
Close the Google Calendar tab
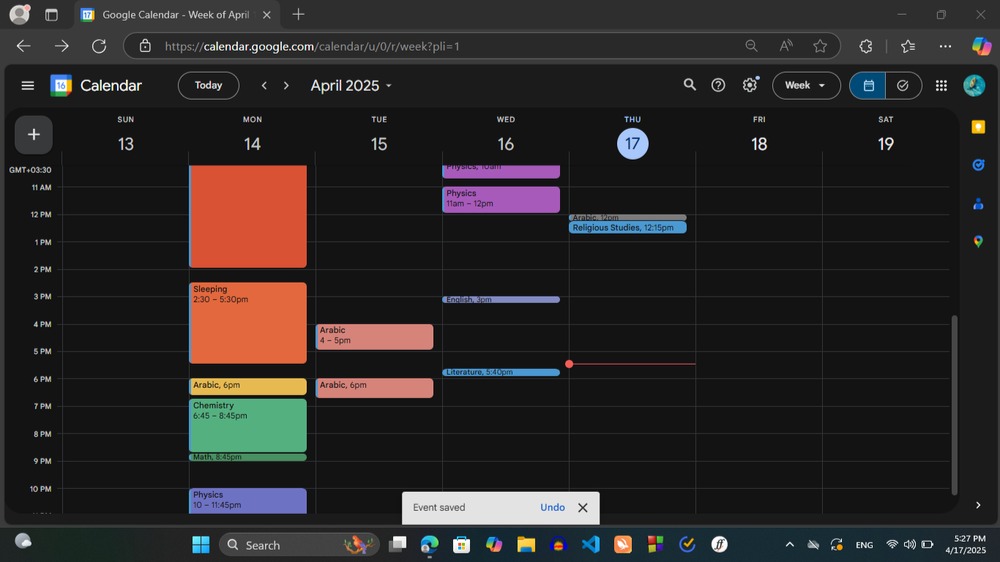[267, 15]
